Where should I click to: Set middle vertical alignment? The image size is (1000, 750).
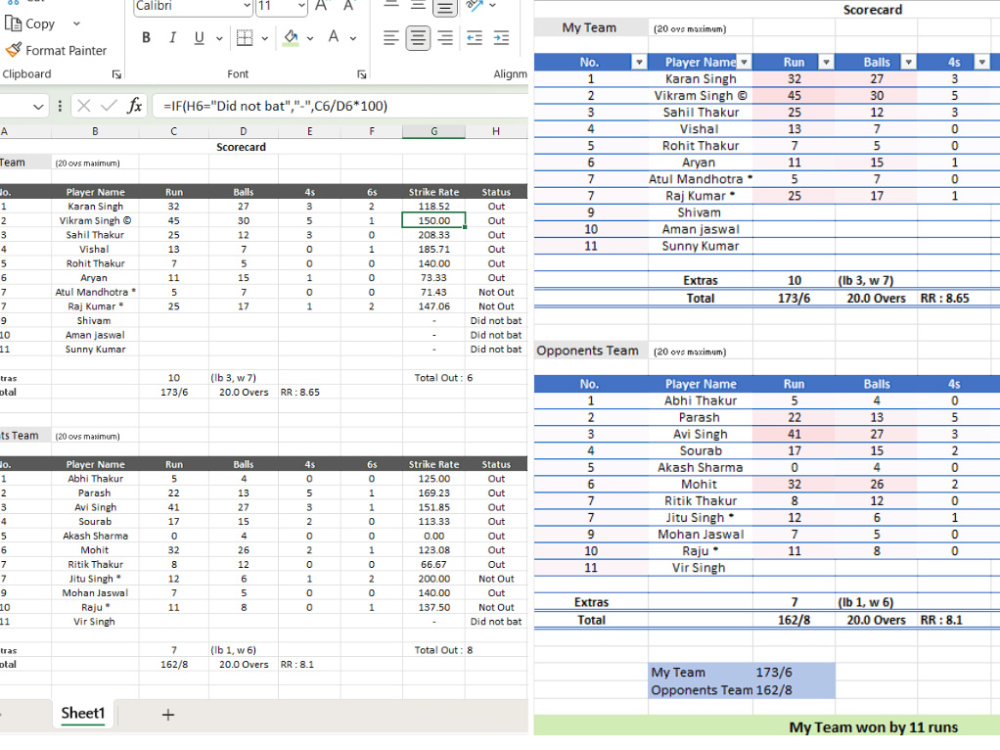click(418, 6)
